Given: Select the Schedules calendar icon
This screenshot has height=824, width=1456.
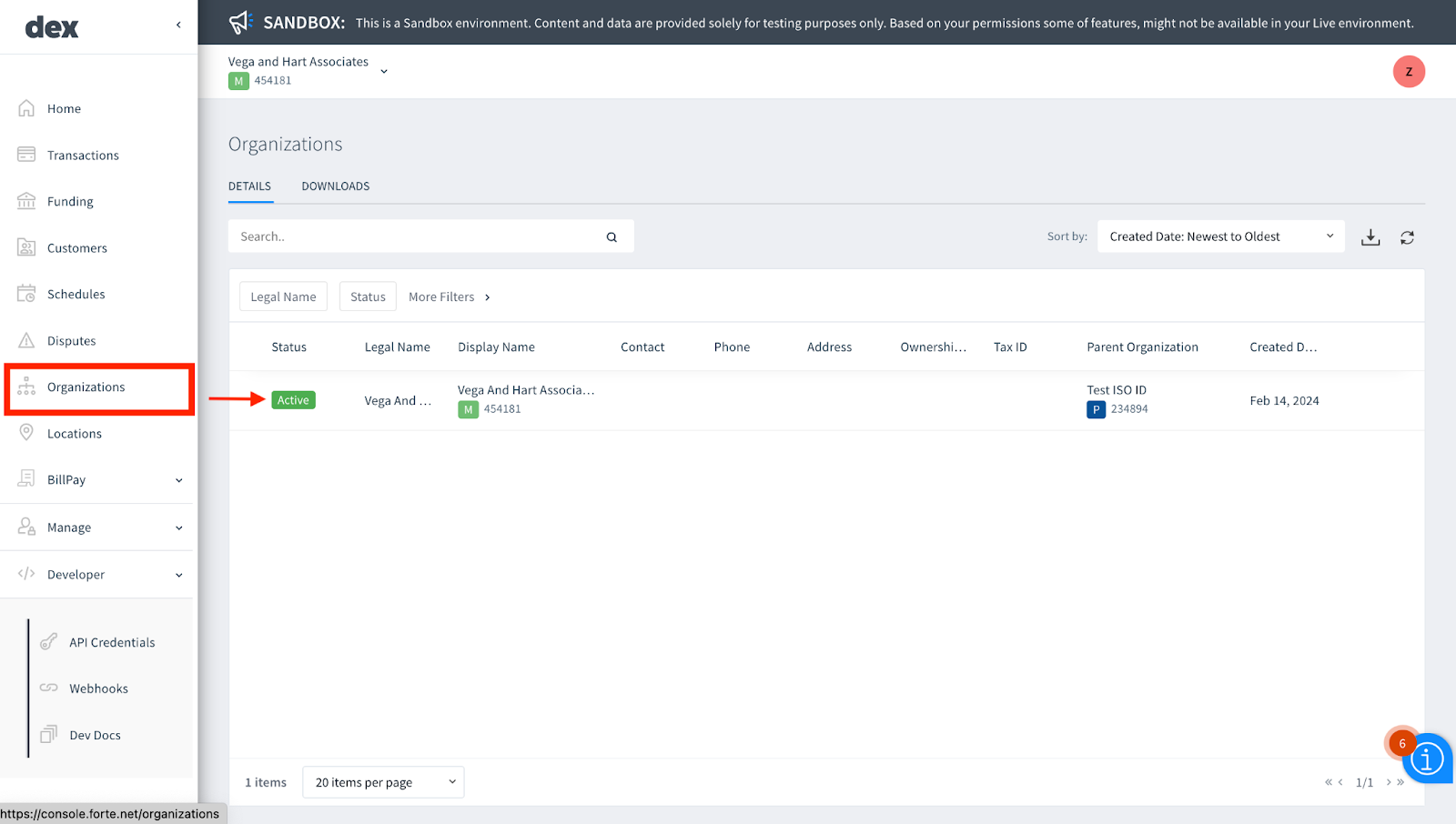Looking at the screenshot, I should [x=27, y=294].
